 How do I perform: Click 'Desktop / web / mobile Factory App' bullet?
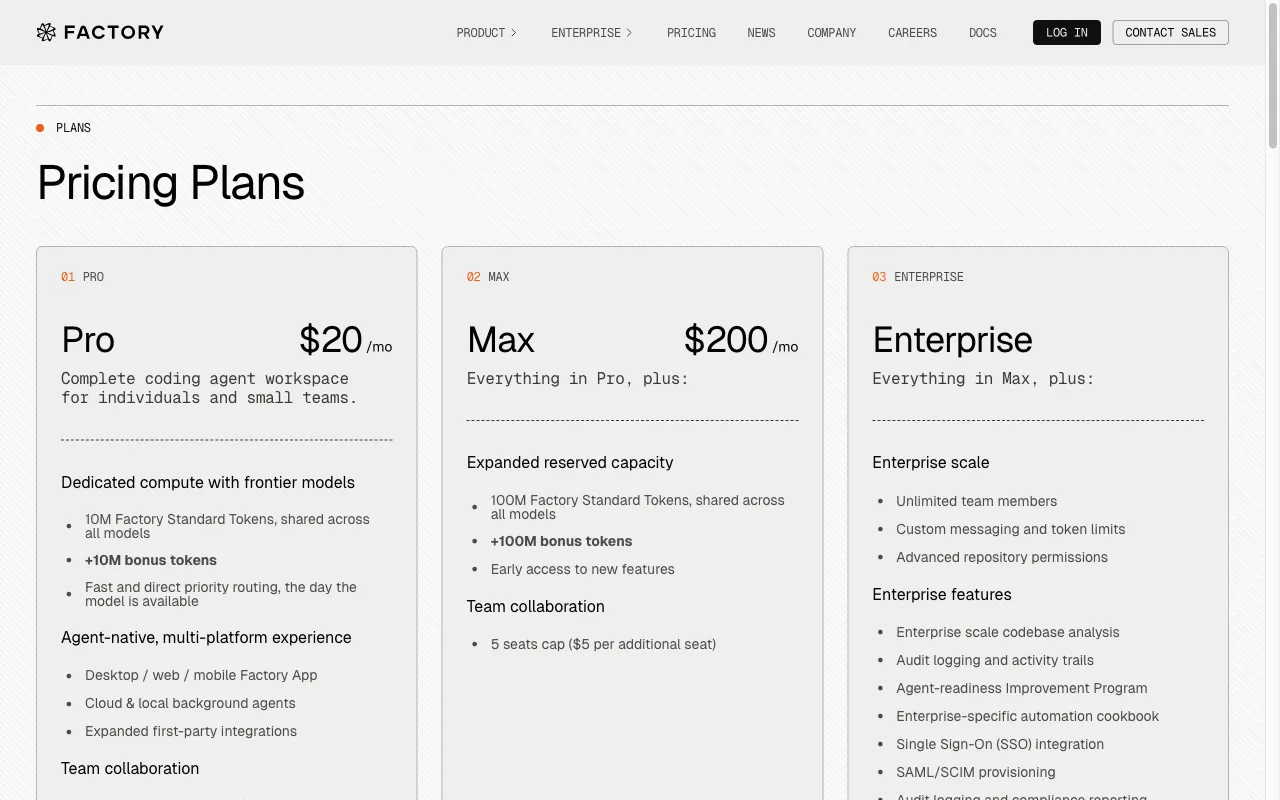tap(201, 676)
